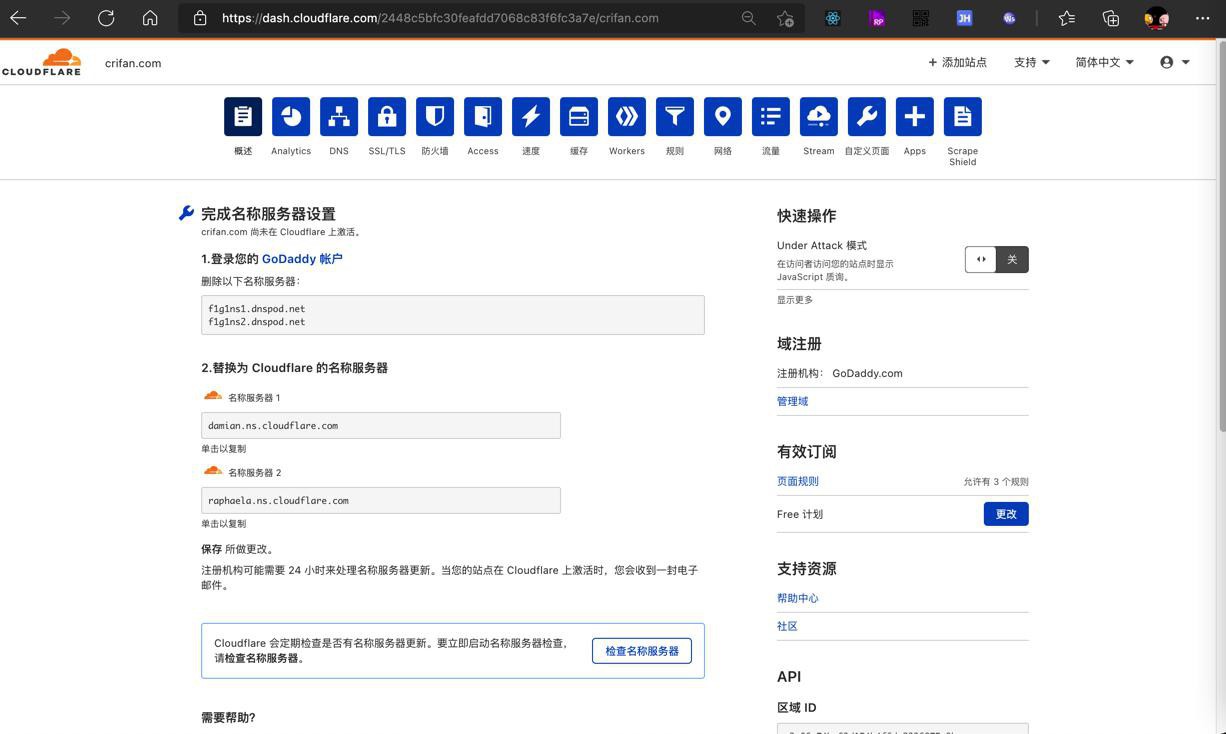Screen dimensions: 1226x734
Task: Open the DNS settings icon
Action: pos(339,116)
